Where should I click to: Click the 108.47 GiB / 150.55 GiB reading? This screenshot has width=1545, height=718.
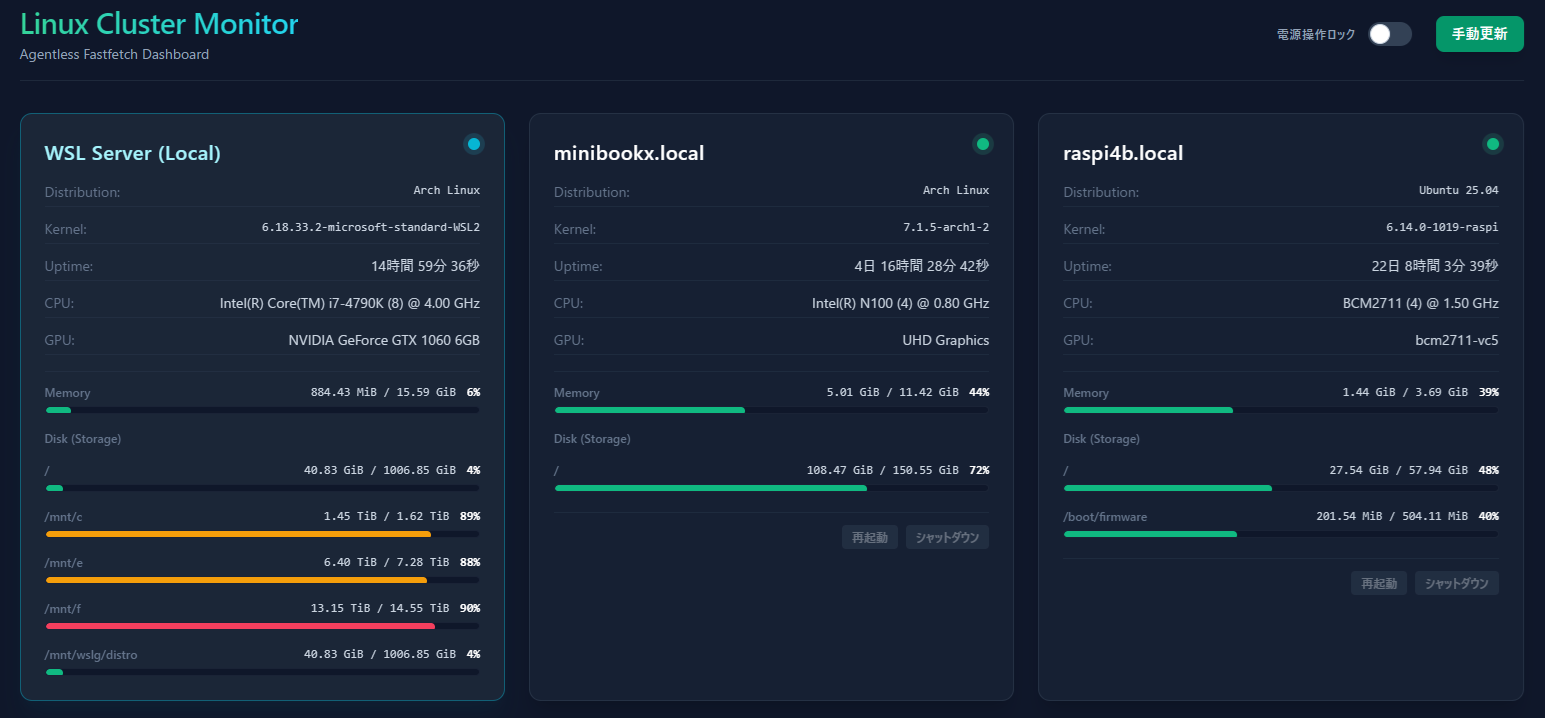883,470
